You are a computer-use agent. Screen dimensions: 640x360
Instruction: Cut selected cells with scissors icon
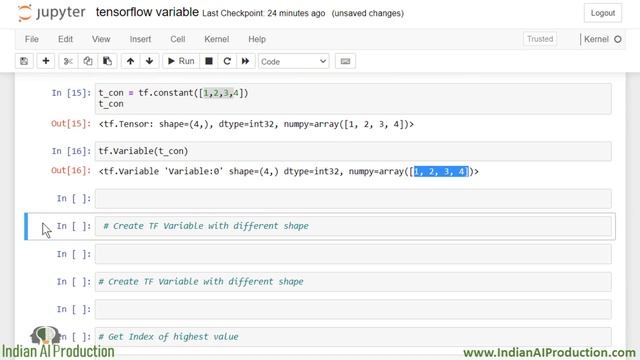coord(68,61)
